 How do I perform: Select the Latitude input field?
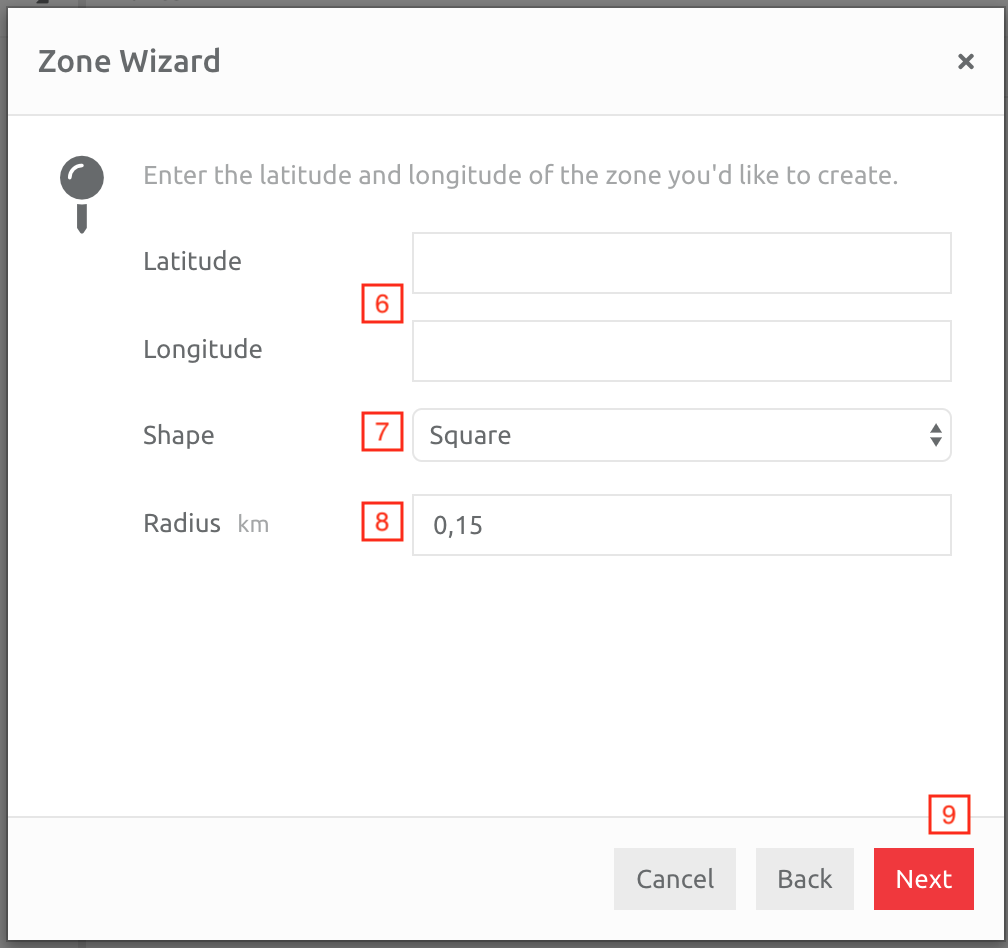pyautogui.click(x=681, y=263)
